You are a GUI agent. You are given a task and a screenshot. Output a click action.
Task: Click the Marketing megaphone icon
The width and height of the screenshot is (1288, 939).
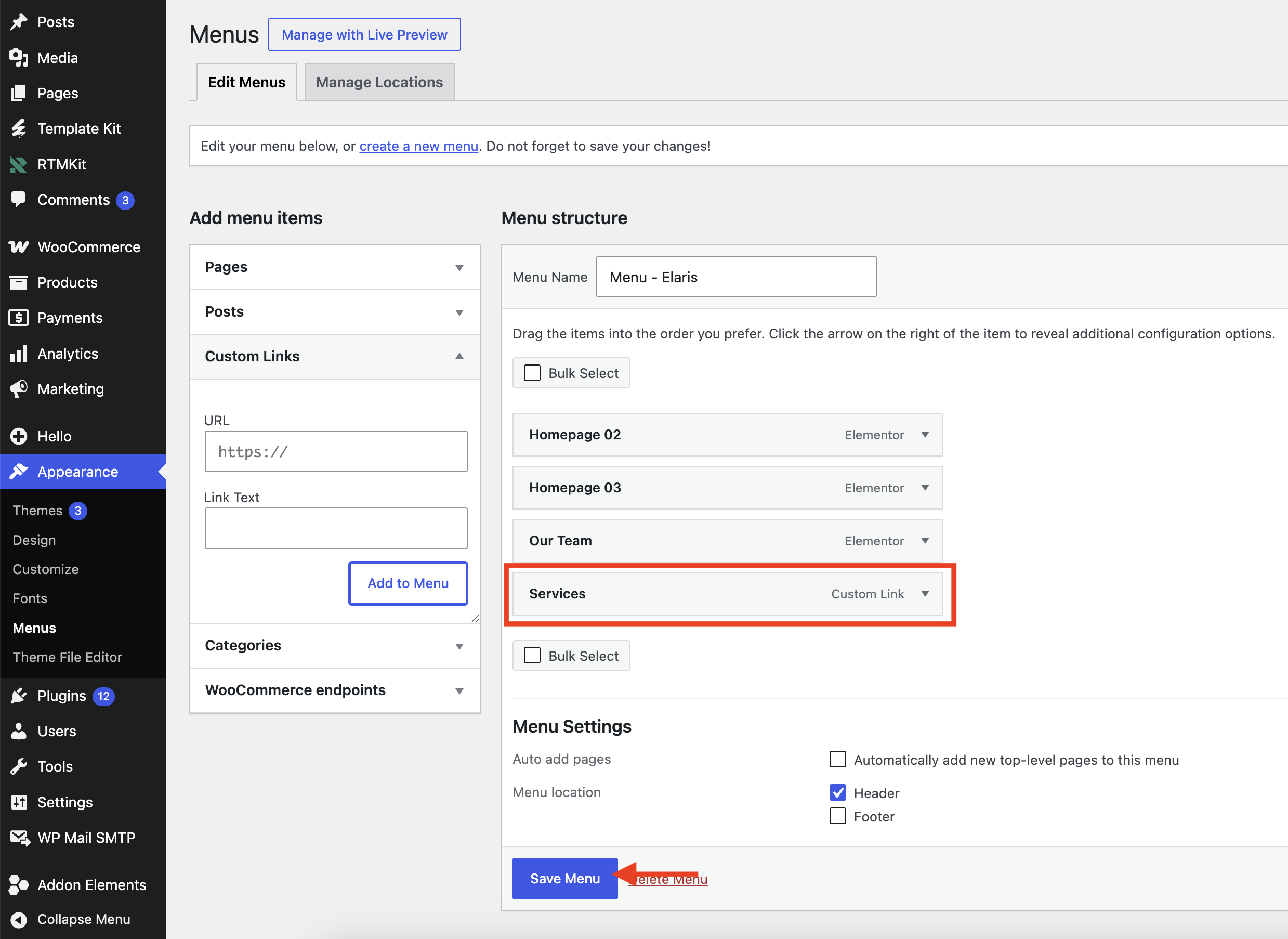pyautogui.click(x=19, y=389)
